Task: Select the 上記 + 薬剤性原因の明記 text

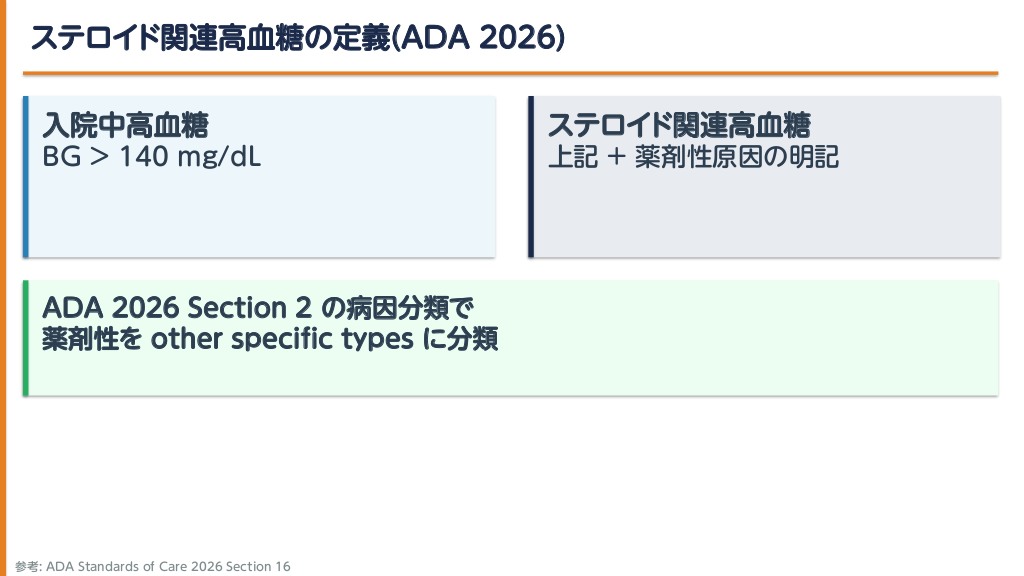Action: tap(693, 157)
